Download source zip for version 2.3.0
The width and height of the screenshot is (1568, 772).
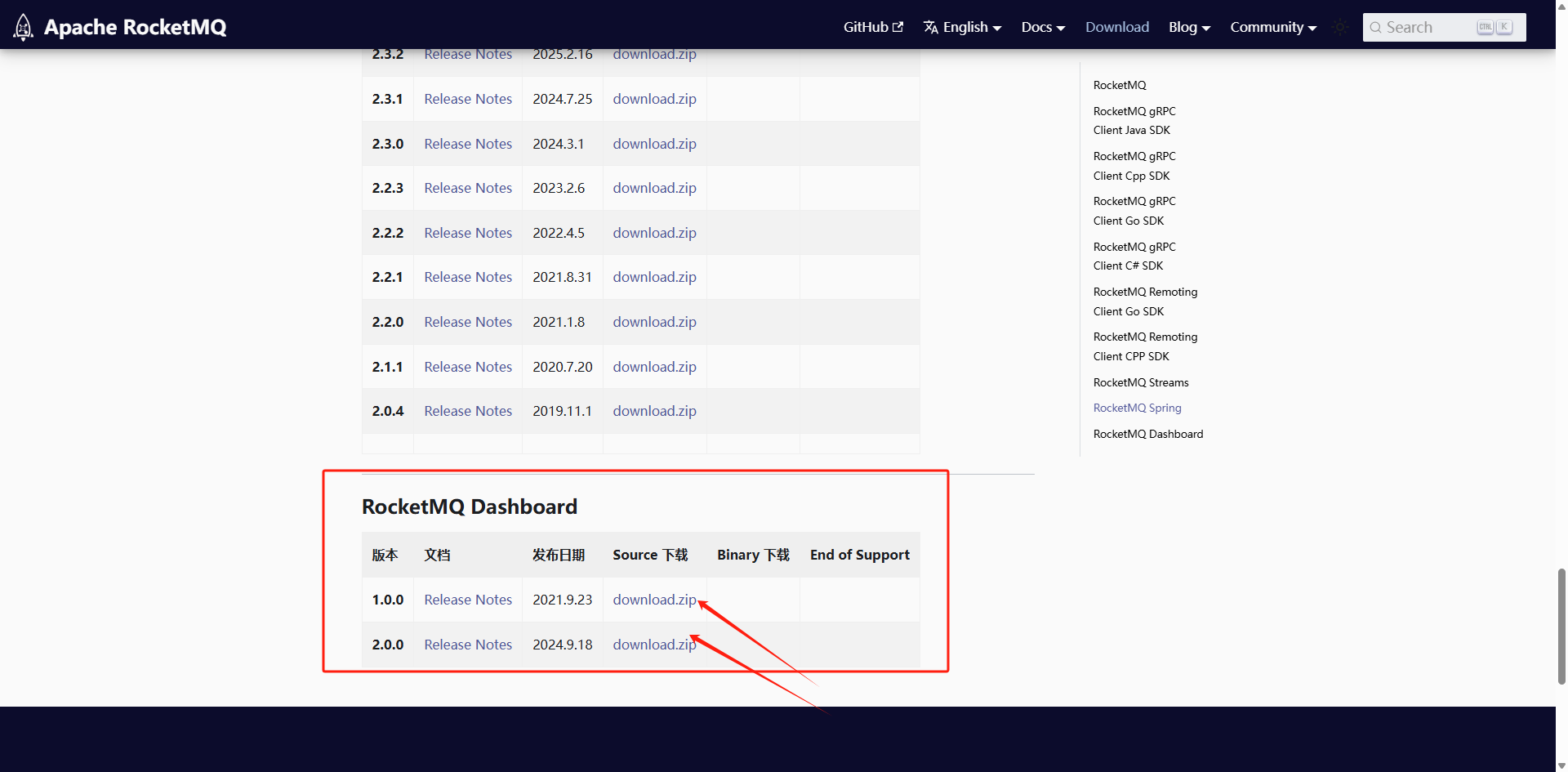point(654,144)
